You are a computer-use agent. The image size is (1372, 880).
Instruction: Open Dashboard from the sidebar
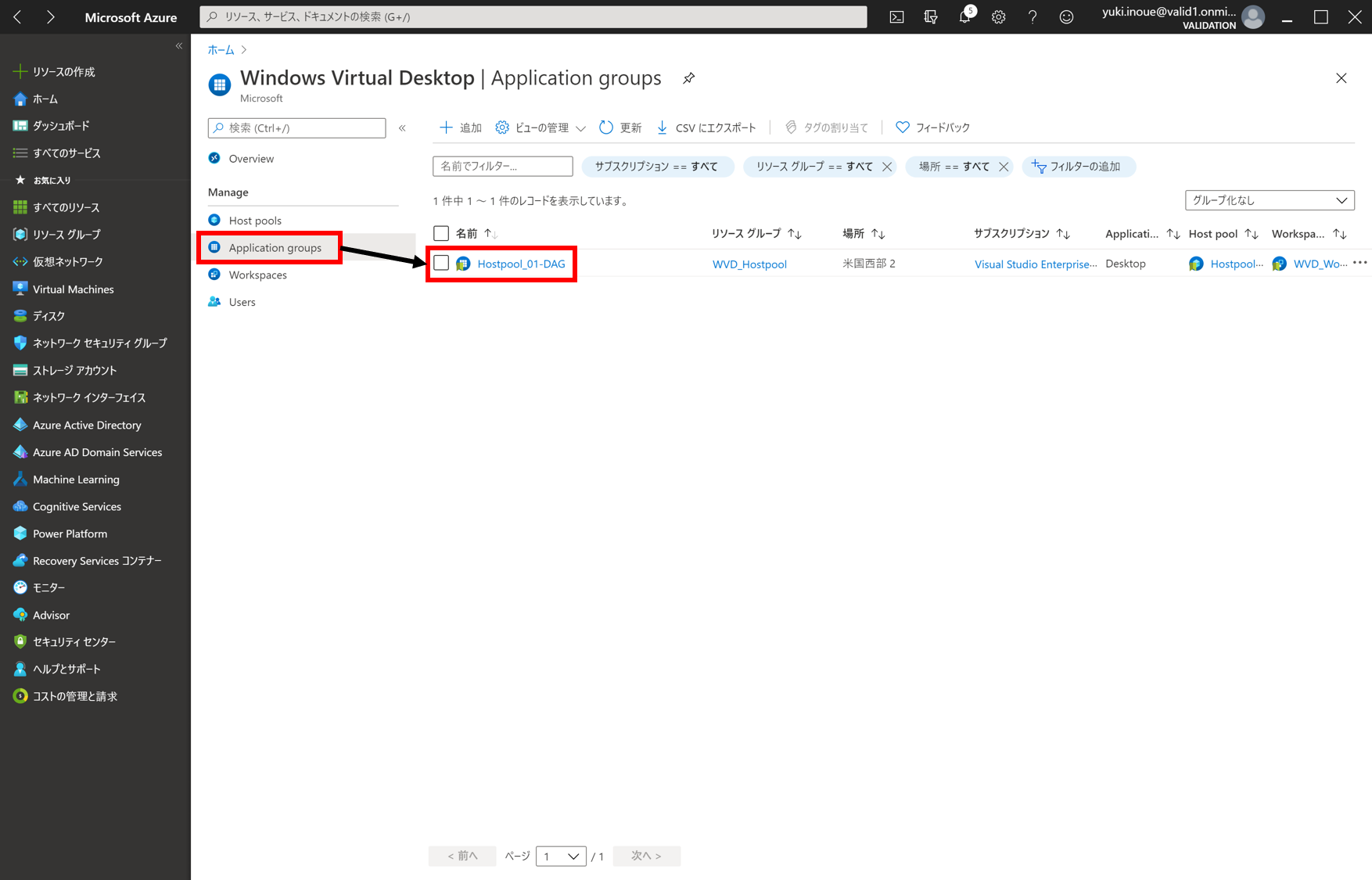tap(61, 126)
